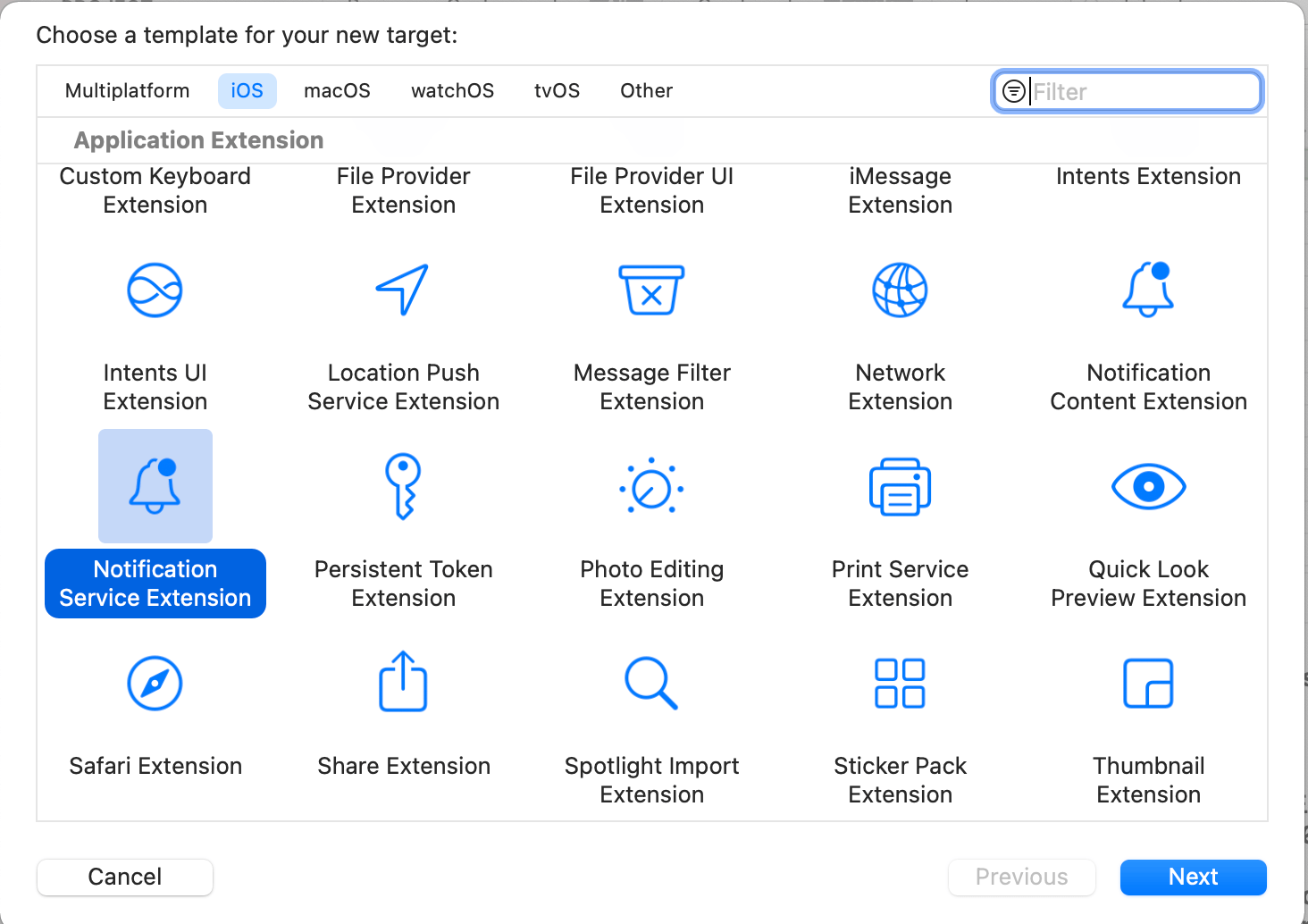Choose the Location Push Service arrow icon

pyautogui.click(x=403, y=290)
